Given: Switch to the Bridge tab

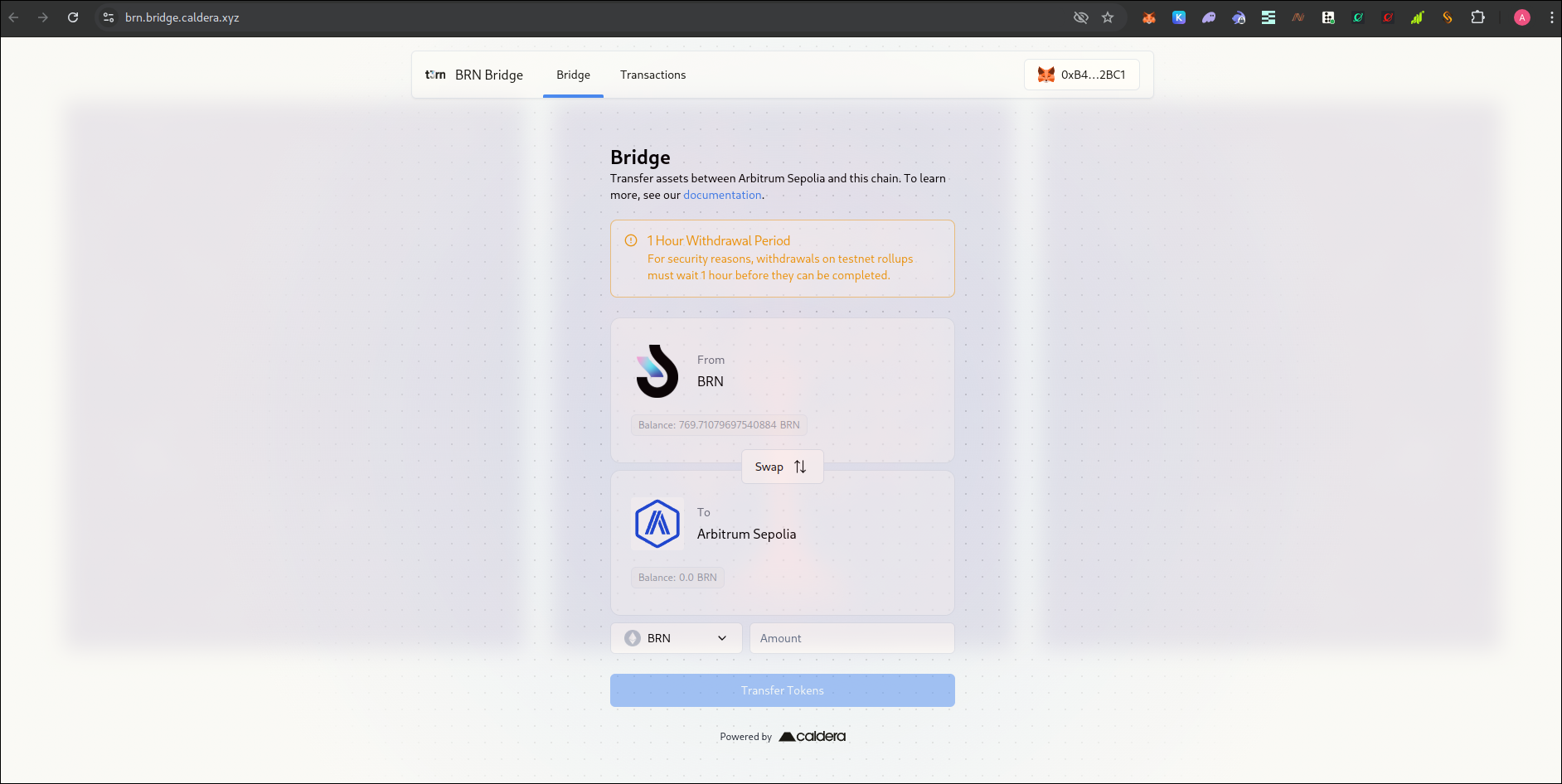Looking at the screenshot, I should 573,75.
